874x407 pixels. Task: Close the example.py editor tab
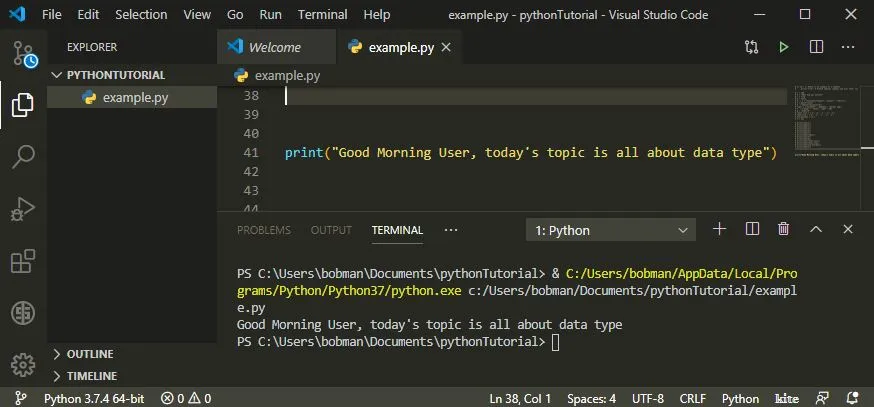point(445,47)
